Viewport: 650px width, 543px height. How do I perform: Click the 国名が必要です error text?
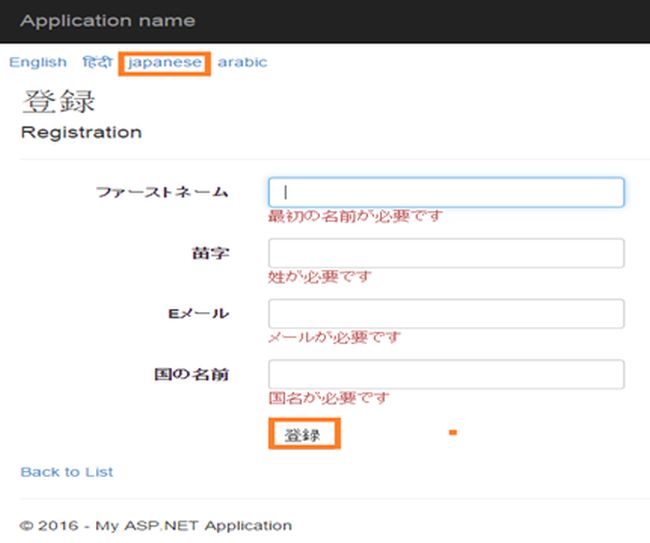pyautogui.click(x=328, y=398)
